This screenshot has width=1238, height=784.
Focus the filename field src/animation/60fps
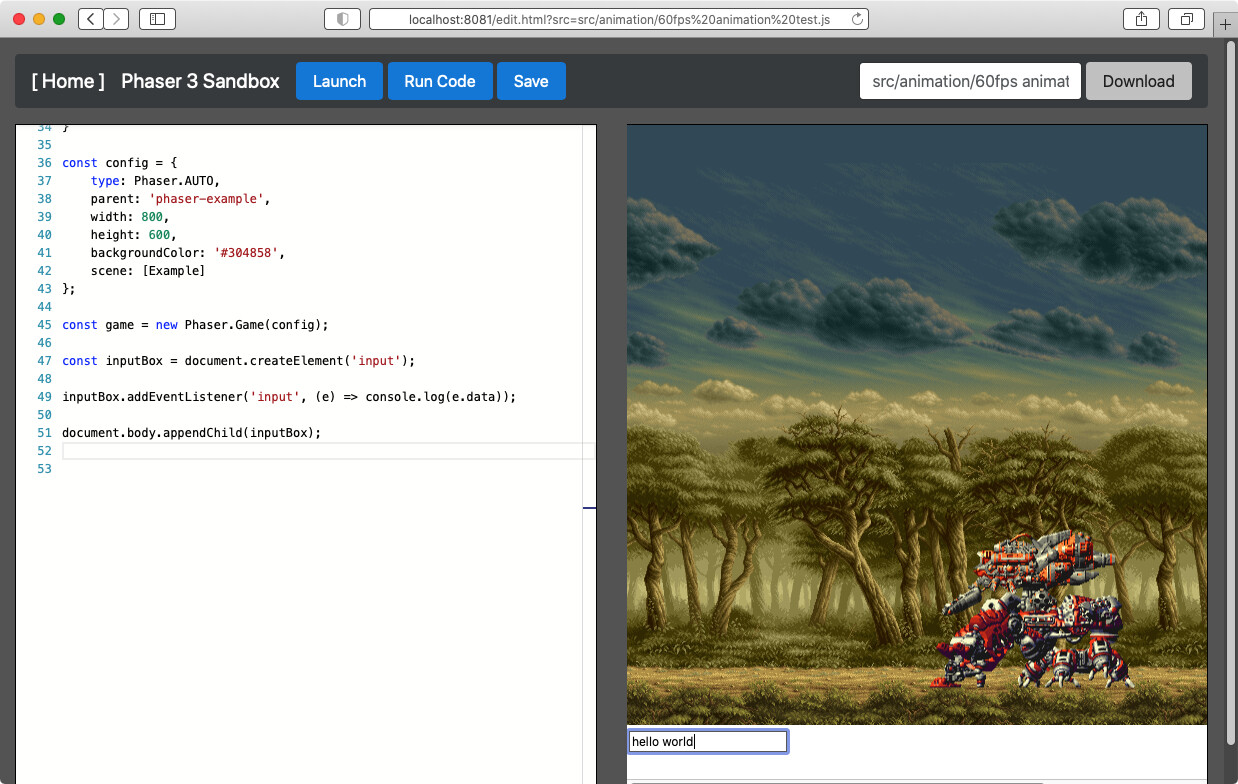pyautogui.click(x=970, y=81)
